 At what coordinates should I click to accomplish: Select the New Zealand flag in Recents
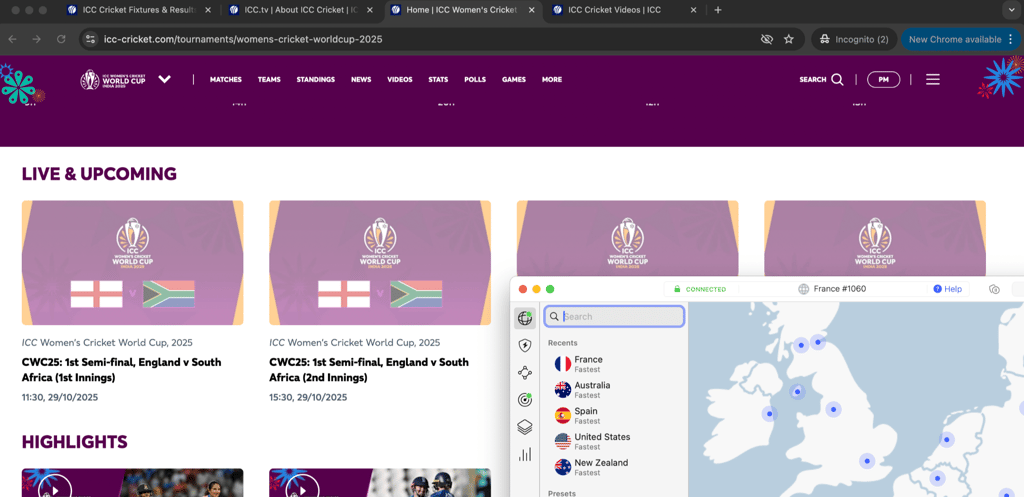(x=562, y=467)
